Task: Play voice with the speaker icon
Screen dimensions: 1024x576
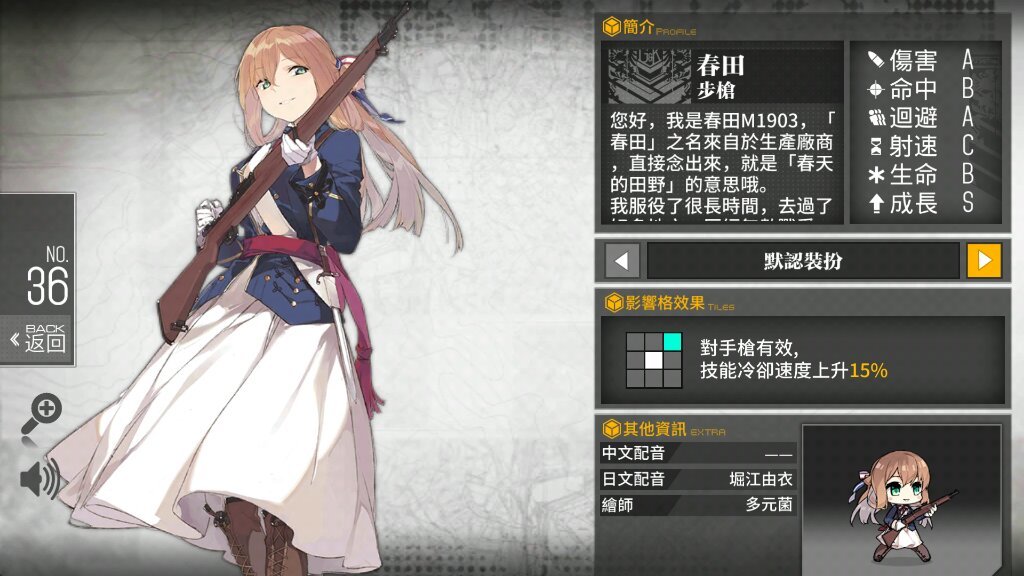Action: (x=40, y=479)
